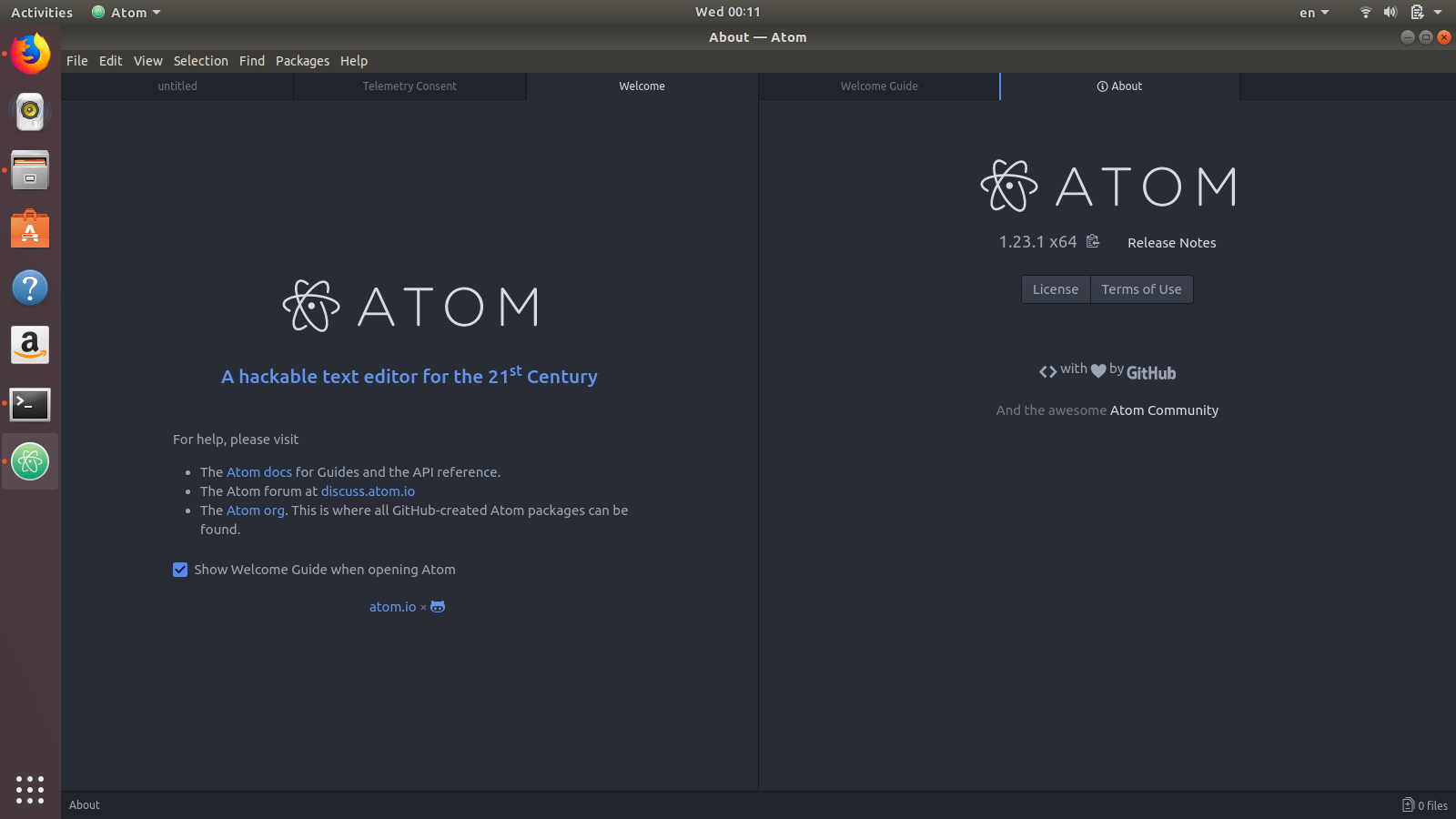1456x819 pixels.
Task: Click the About indicator in the status bar
Action: point(84,804)
